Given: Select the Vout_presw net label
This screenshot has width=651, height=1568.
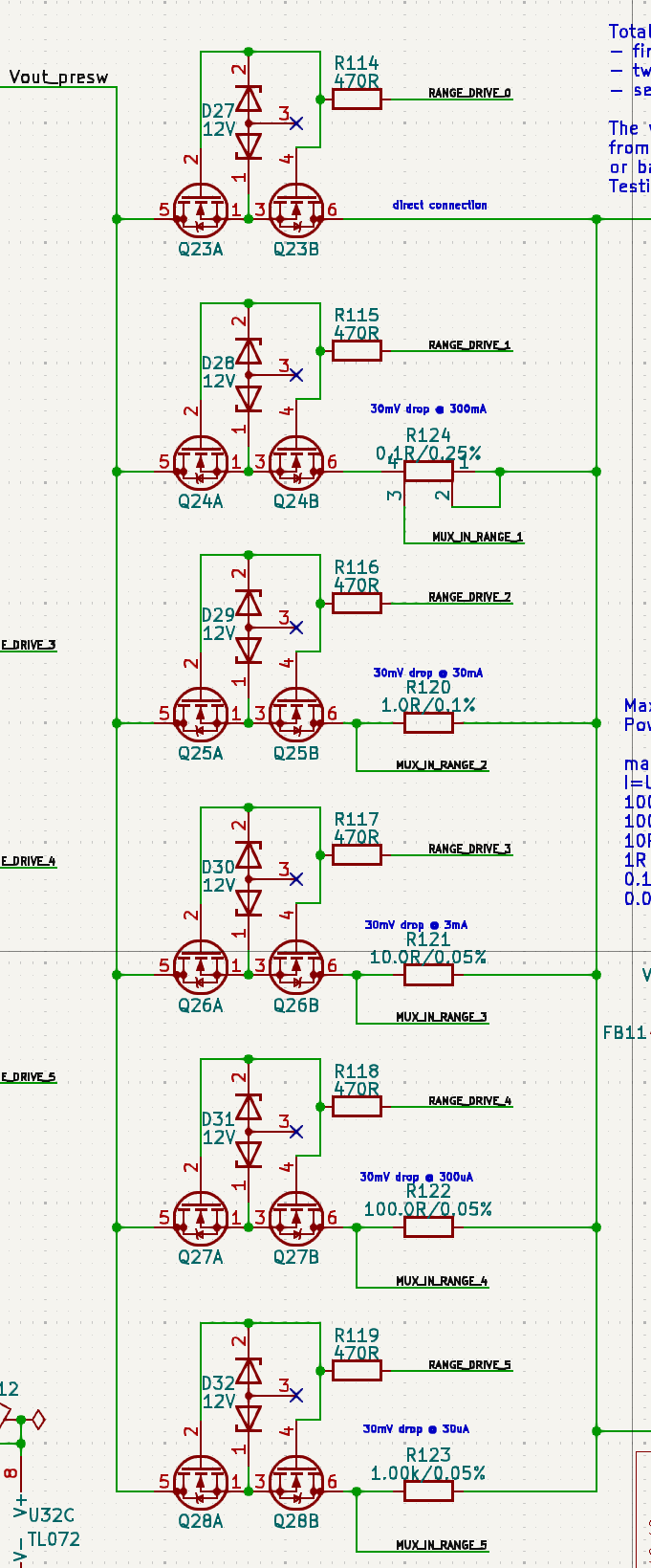Looking at the screenshot, I should pyautogui.click(x=58, y=77).
